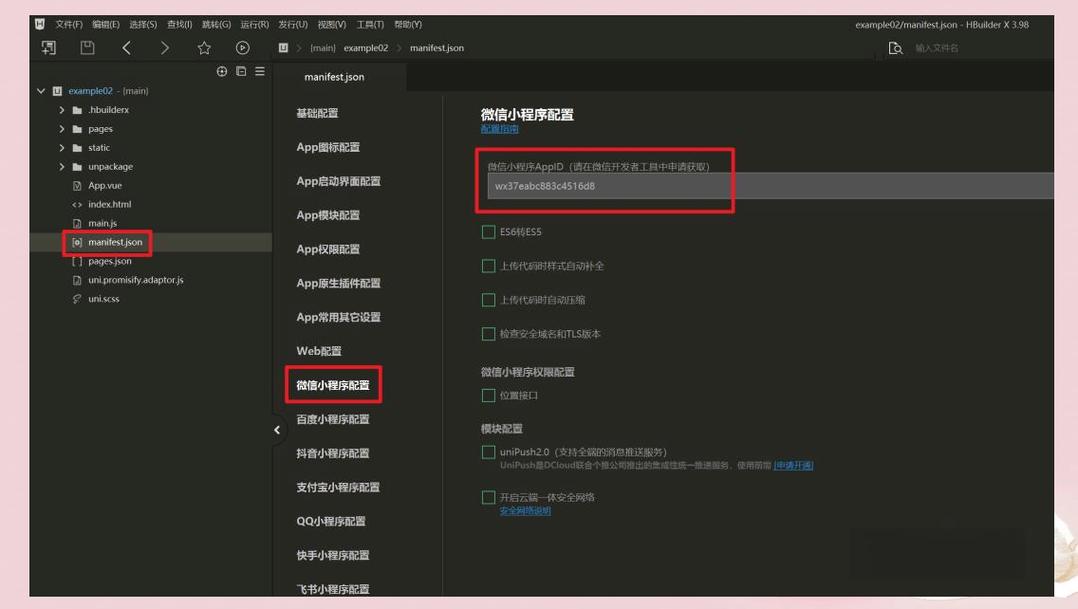
Task: Click manifest.json in the breadcrumb
Action: (437, 48)
